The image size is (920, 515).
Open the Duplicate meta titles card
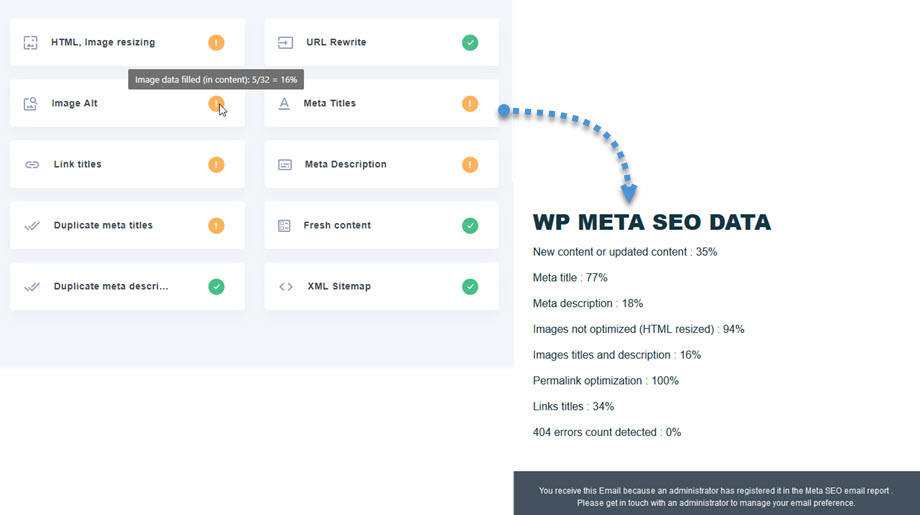[103, 226]
